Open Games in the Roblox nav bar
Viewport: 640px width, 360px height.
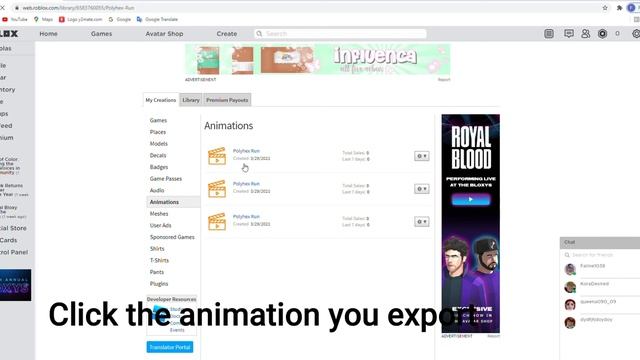[x=101, y=34]
